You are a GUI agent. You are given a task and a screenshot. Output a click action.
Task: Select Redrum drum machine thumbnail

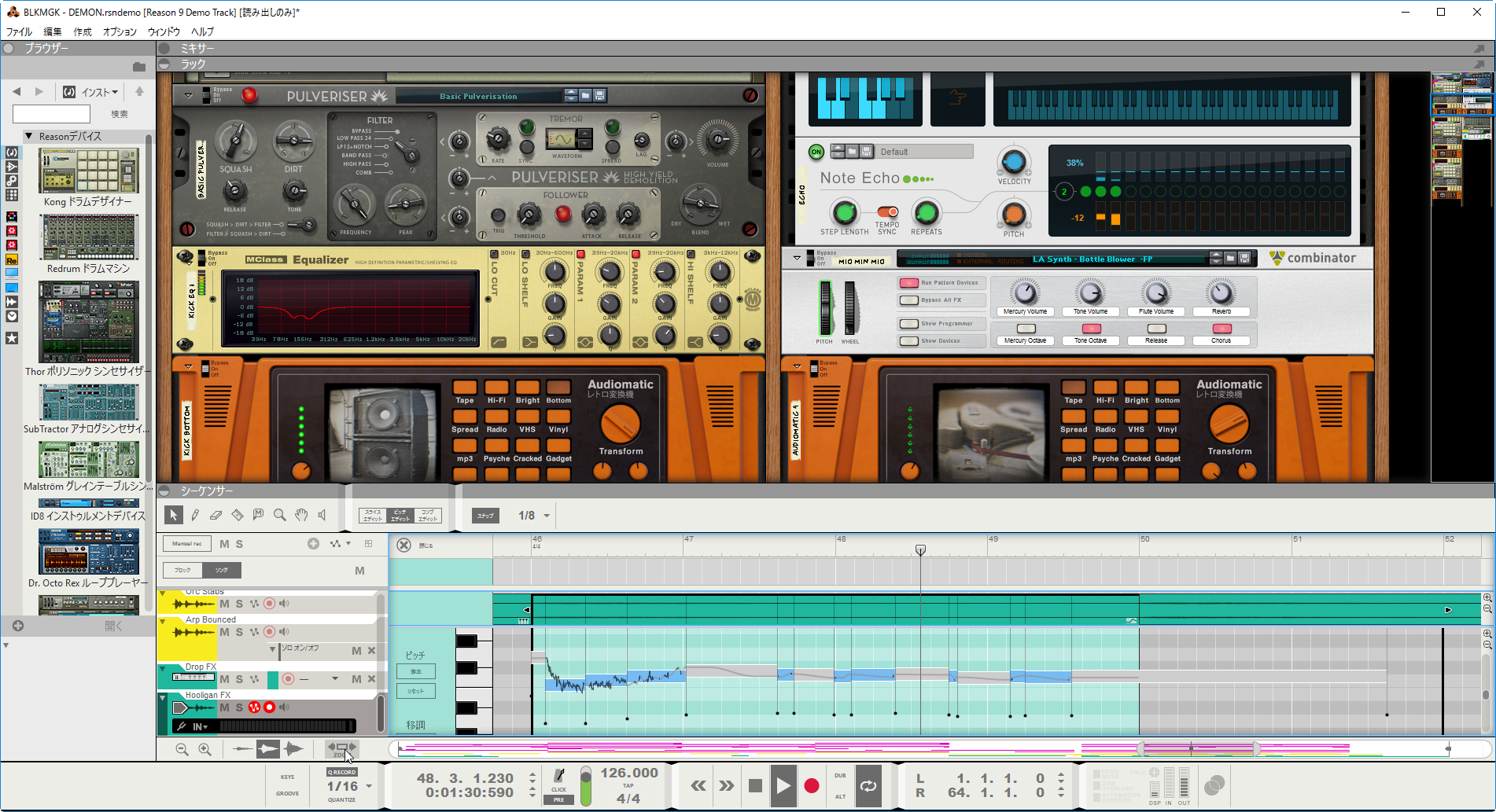[x=89, y=237]
